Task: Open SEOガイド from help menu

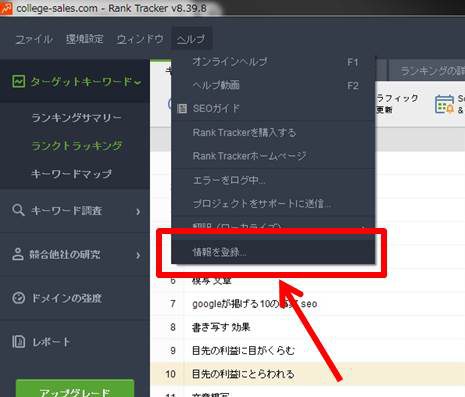Action: click(x=273, y=108)
